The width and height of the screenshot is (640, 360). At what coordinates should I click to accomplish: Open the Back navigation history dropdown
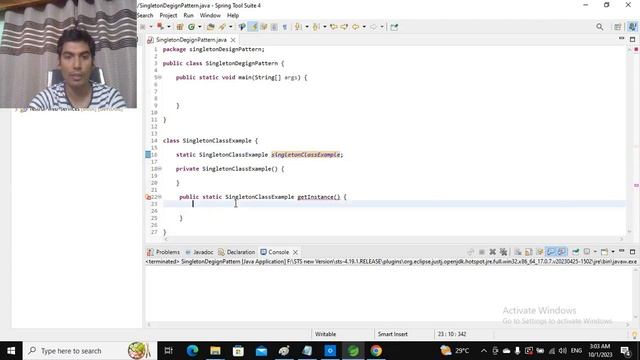[x=364, y=27]
